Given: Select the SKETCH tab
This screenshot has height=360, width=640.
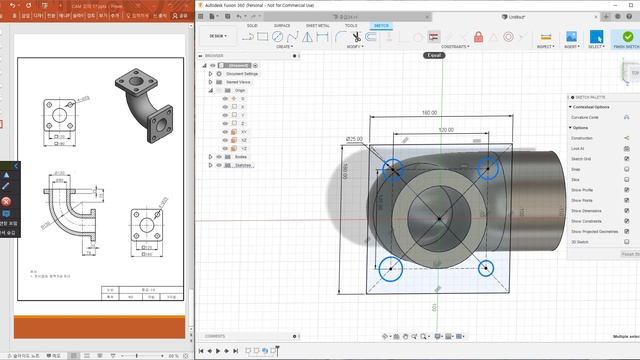Looking at the screenshot, I should coord(381,26).
